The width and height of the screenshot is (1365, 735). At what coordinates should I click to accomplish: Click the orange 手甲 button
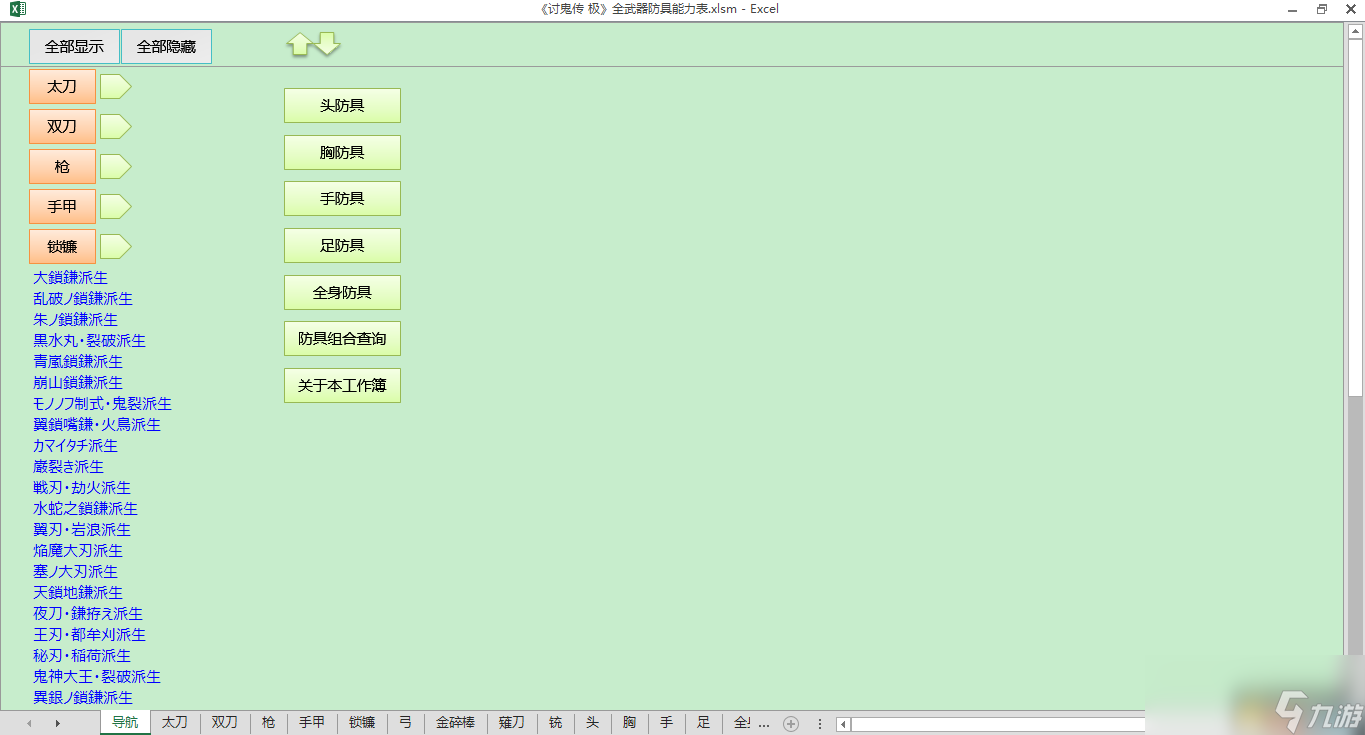pos(62,207)
